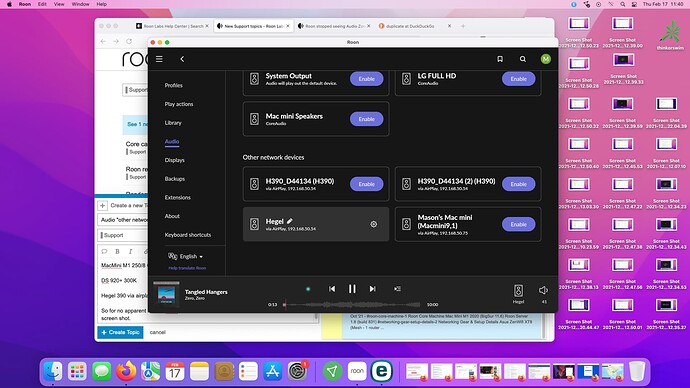Close the duplicate at DuckDuckGo tab
Image resolution: width=690 pixels, height=388 pixels.
pos(449,26)
